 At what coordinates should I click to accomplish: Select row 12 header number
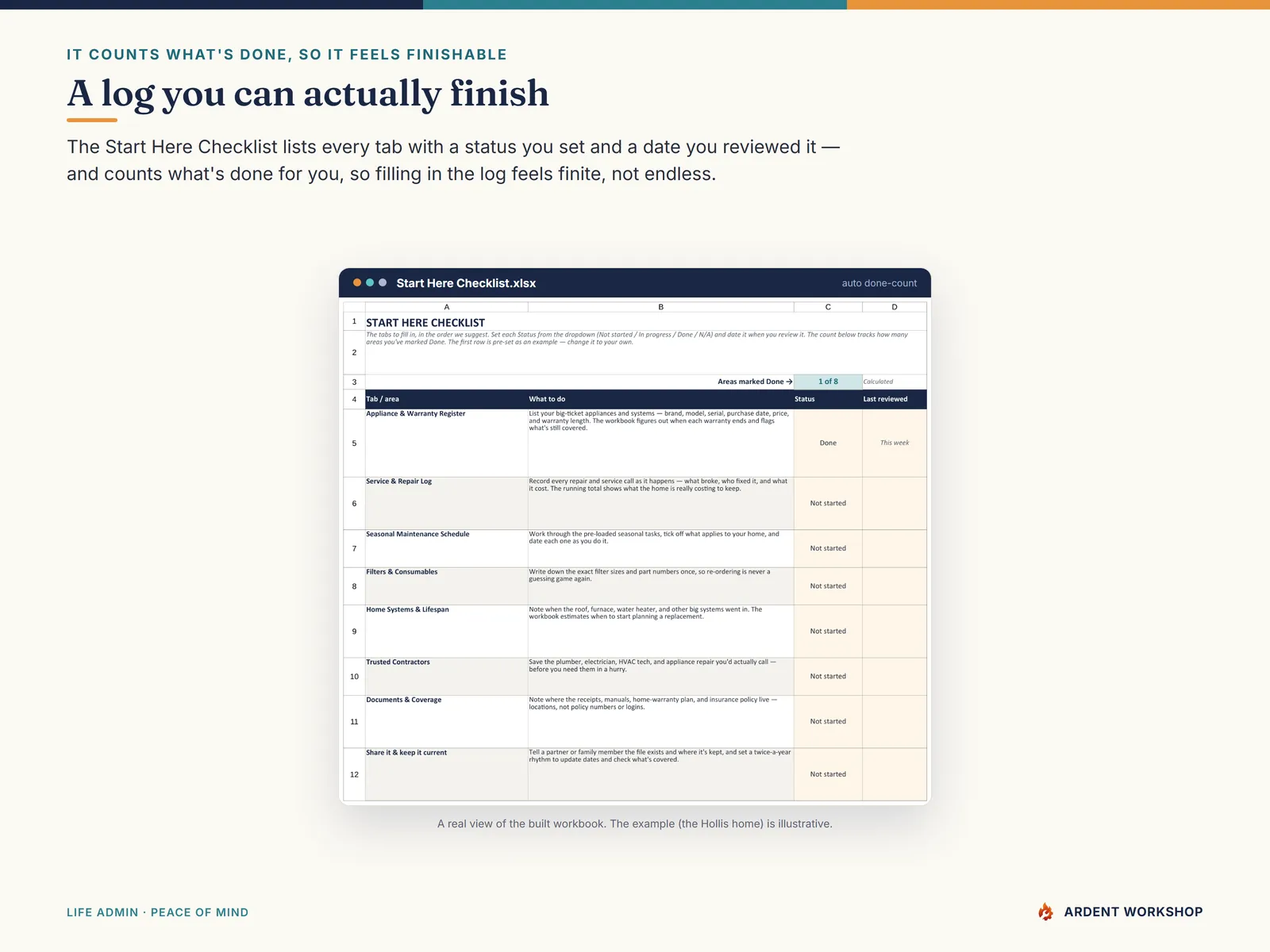[354, 774]
